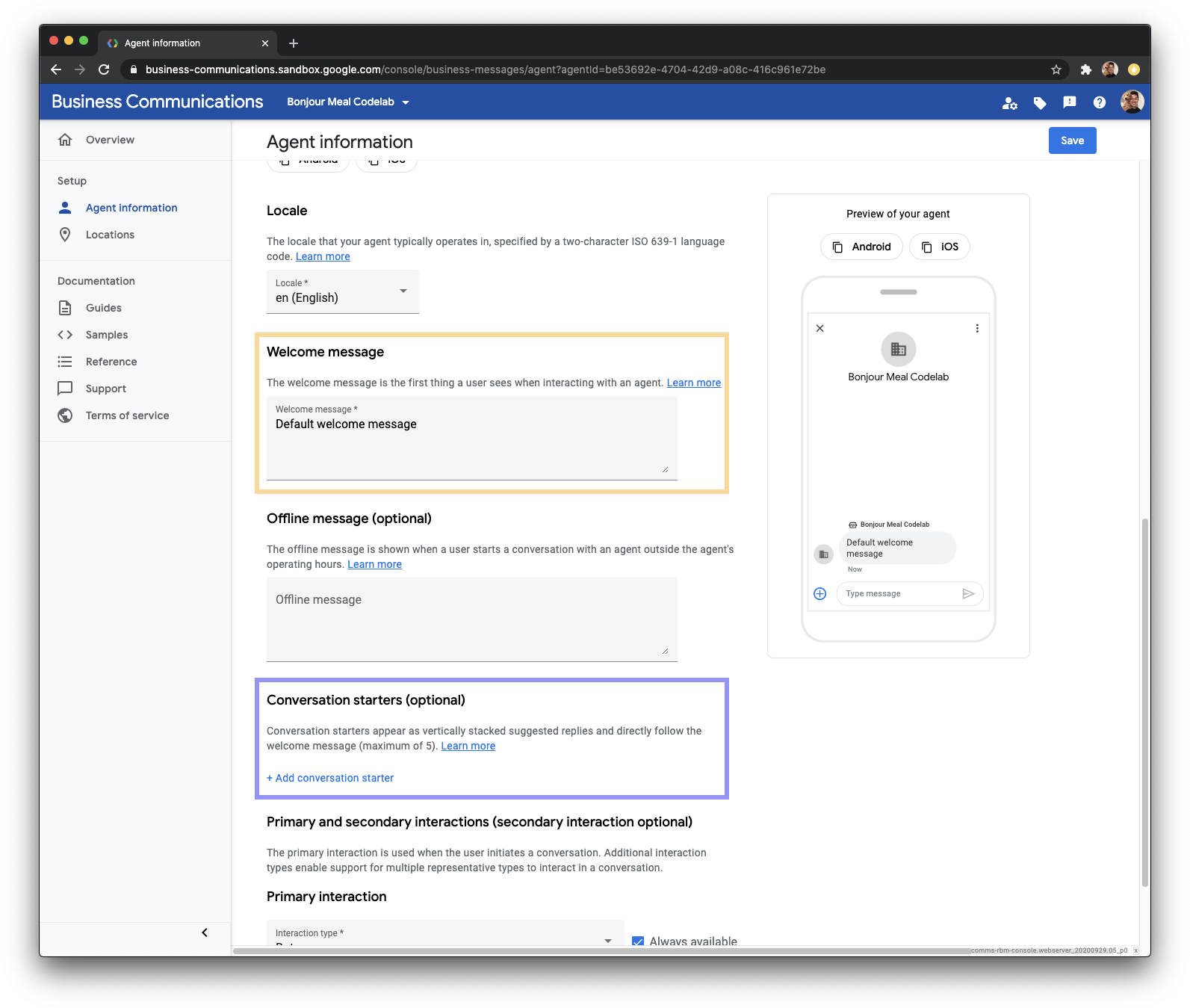Click the partner account settings icon
This screenshot has width=1190, height=1008.
tap(1009, 103)
